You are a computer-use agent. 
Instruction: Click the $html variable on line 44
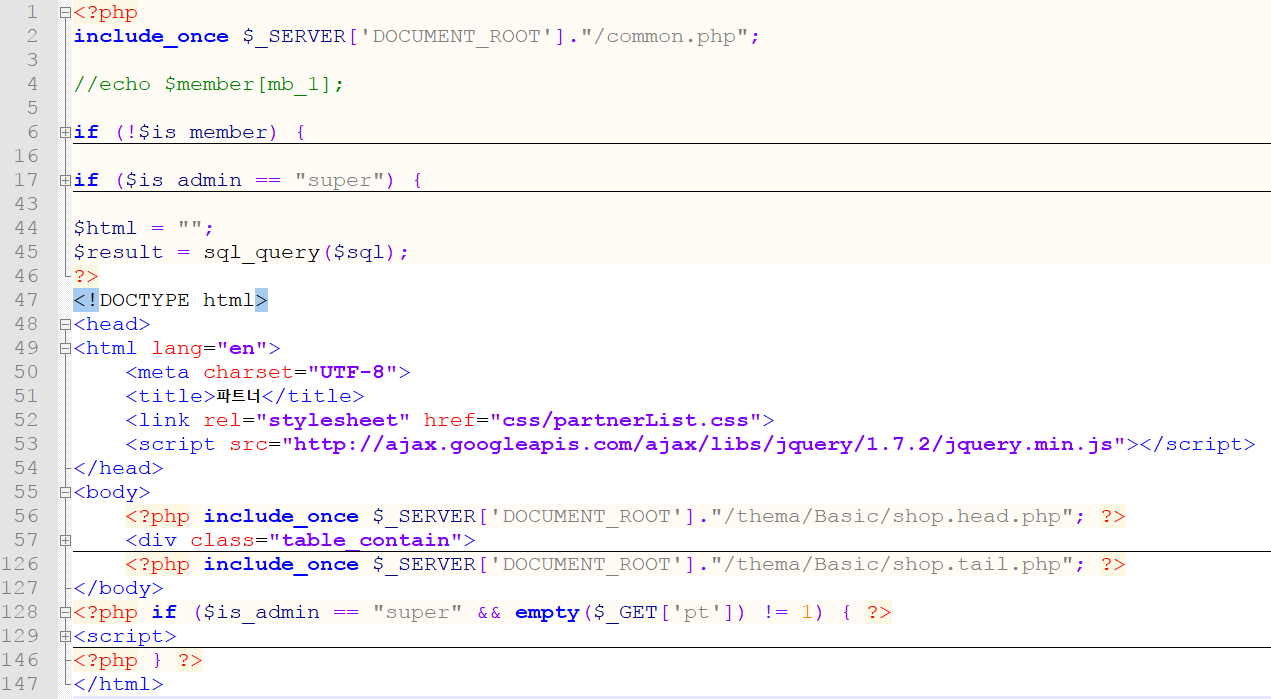(x=106, y=228)
